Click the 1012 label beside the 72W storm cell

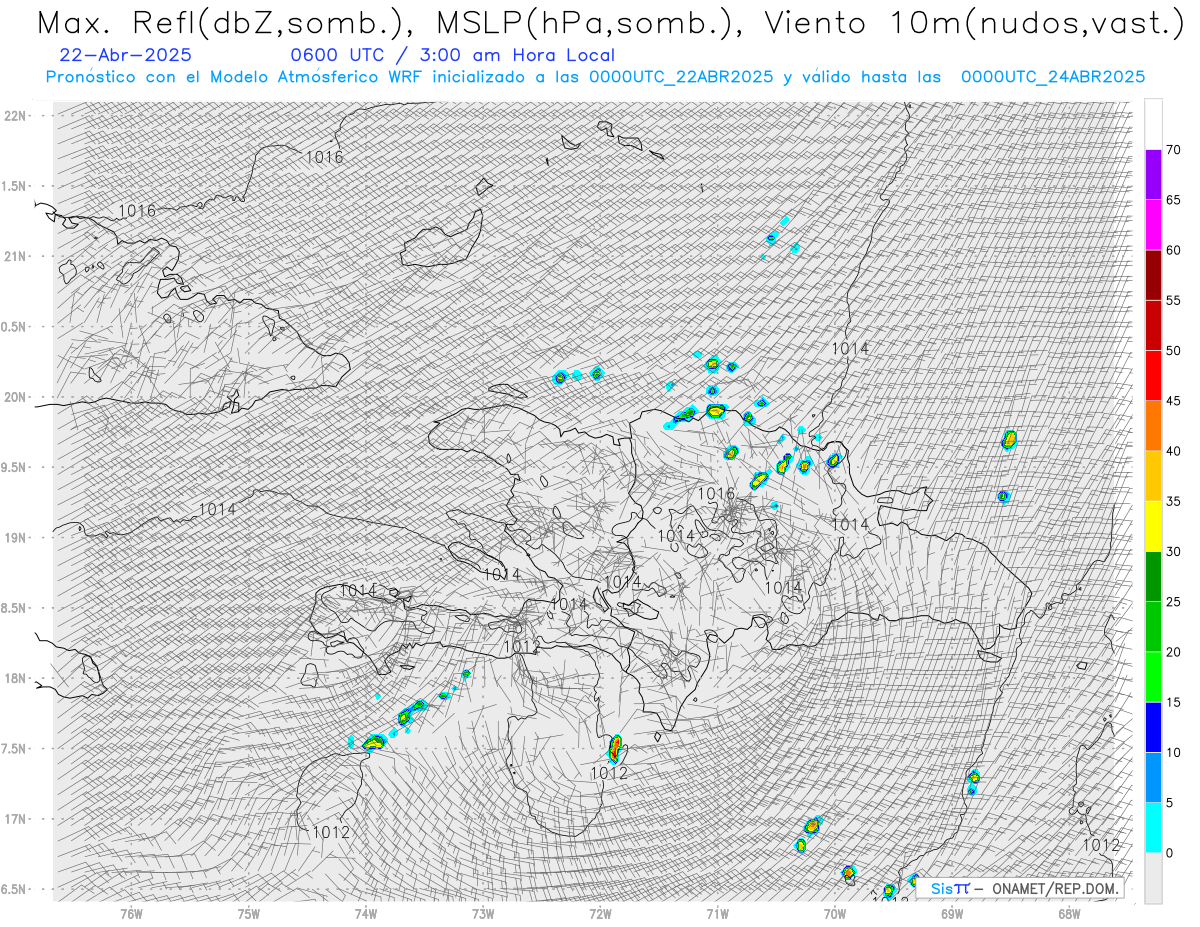click(608, 773)
